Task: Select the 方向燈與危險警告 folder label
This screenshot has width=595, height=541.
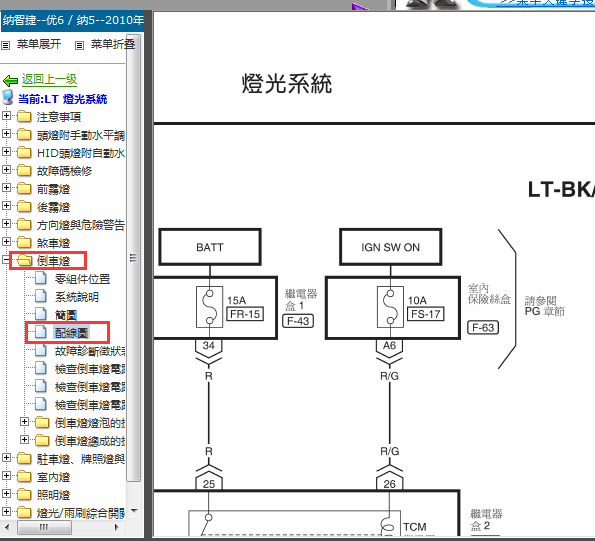Action: pos(81,225)
